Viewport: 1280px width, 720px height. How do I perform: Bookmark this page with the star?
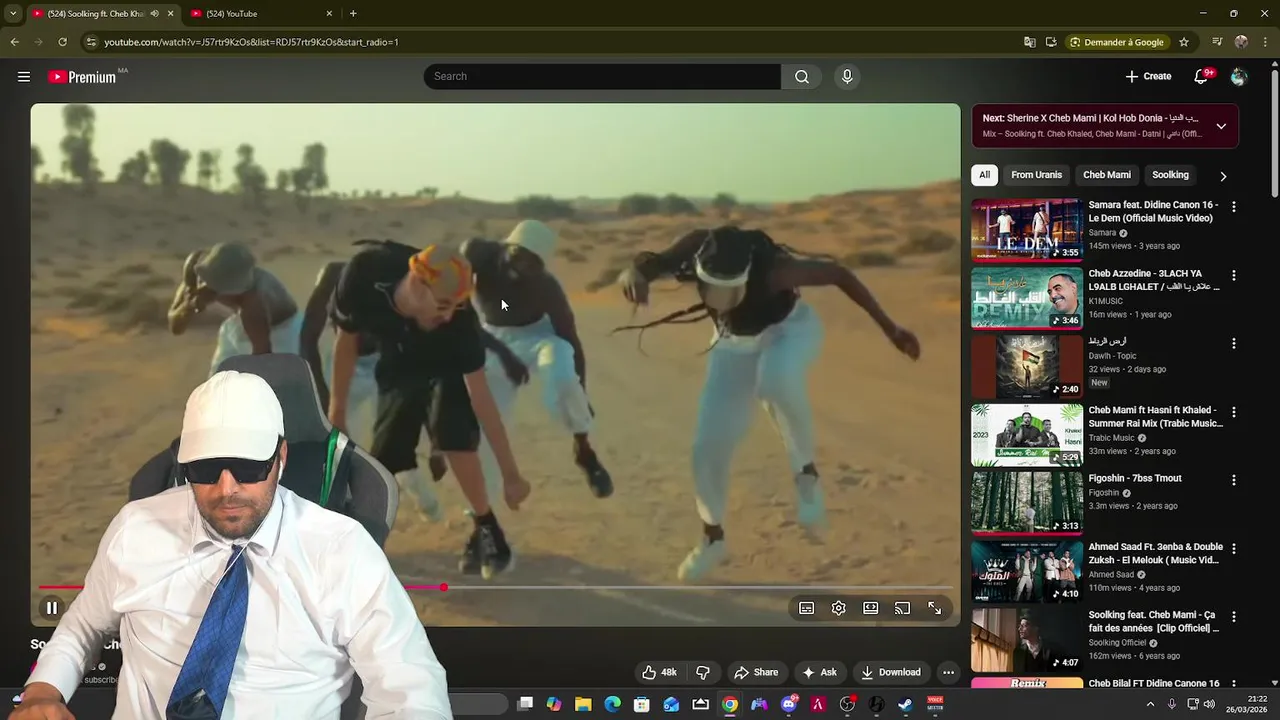pos(1184,42)
